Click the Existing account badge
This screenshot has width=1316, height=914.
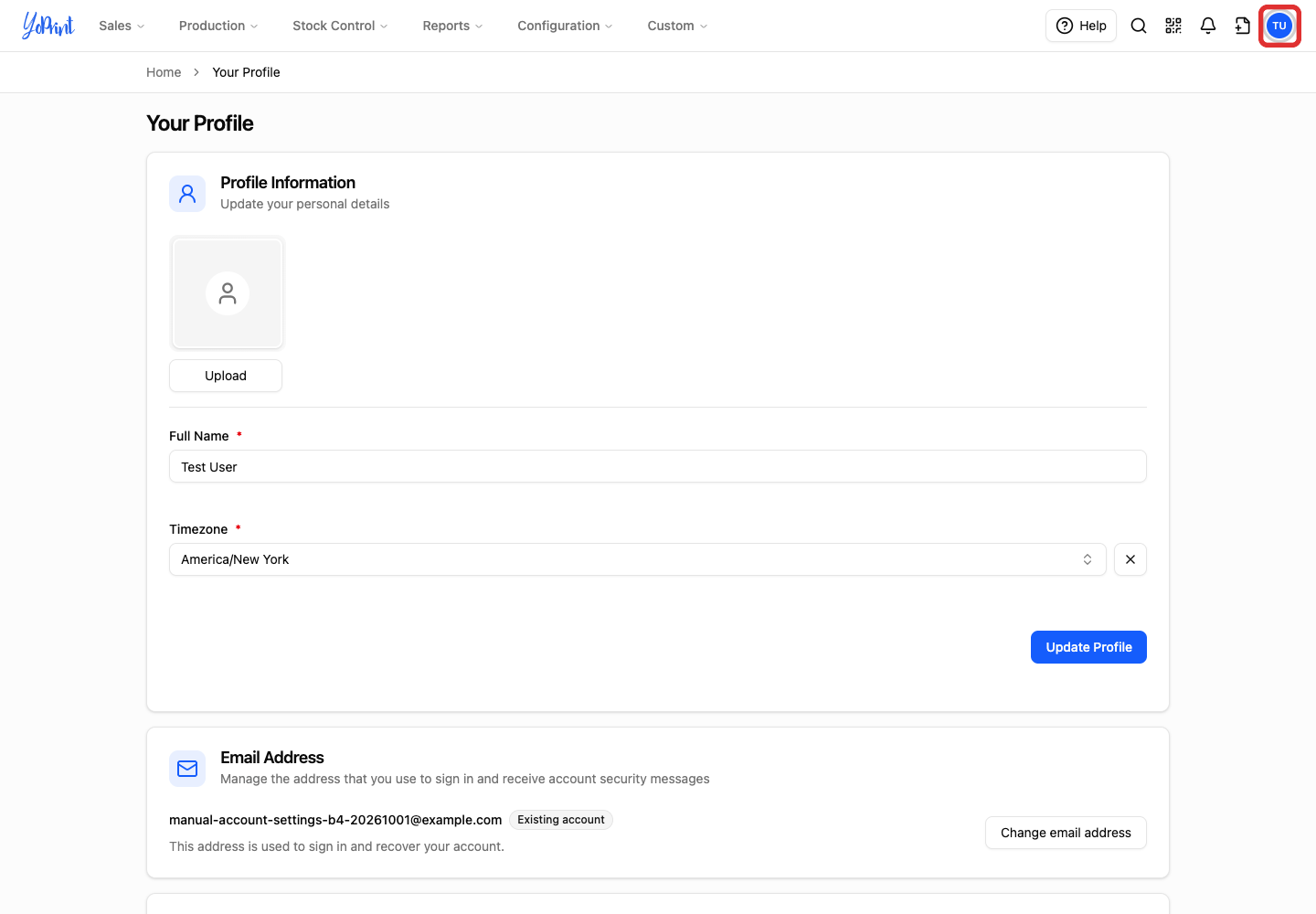(561, 820)
